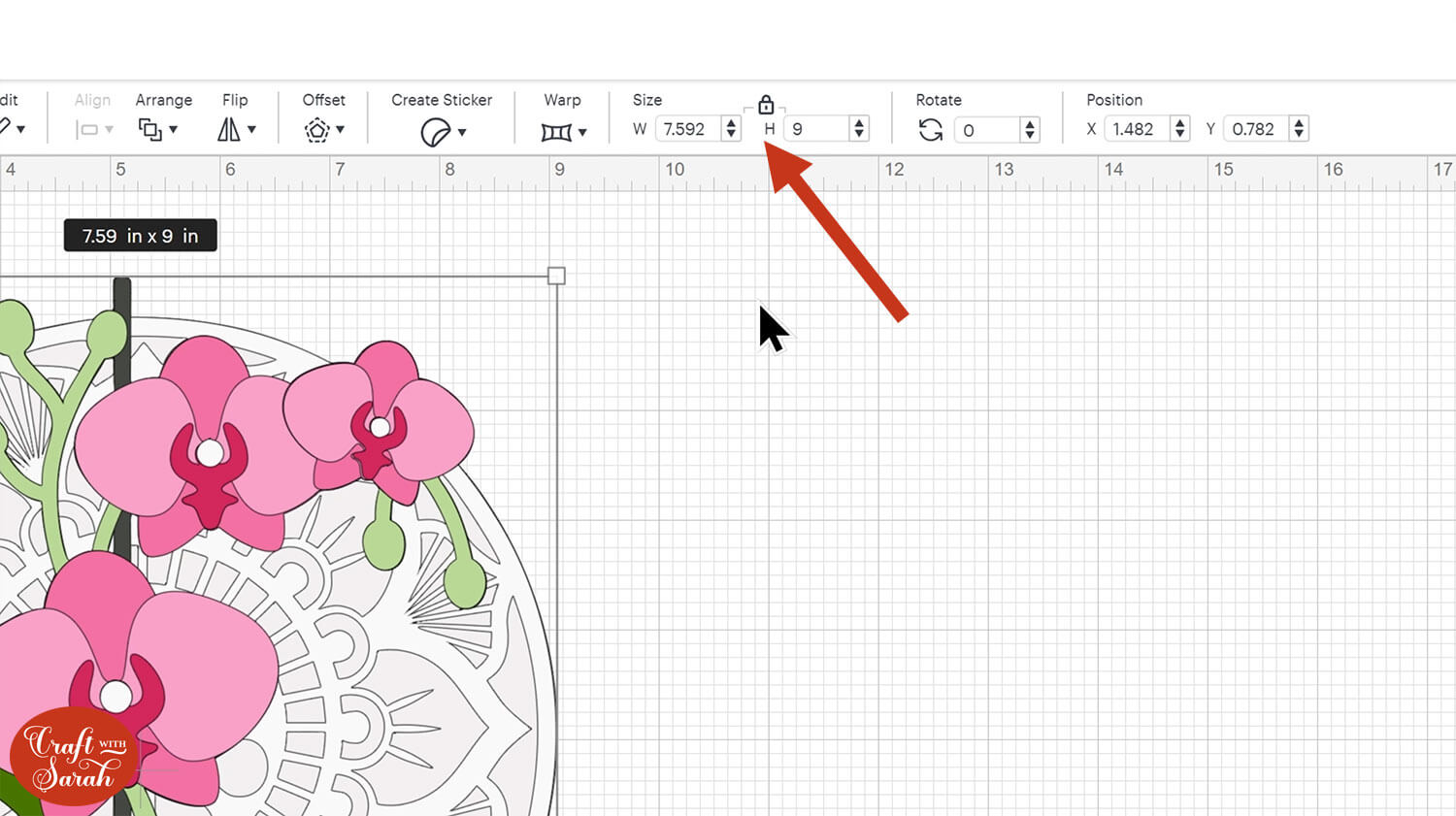
Task: Select the smallest pink orchid flower
Action: (380, 423)
